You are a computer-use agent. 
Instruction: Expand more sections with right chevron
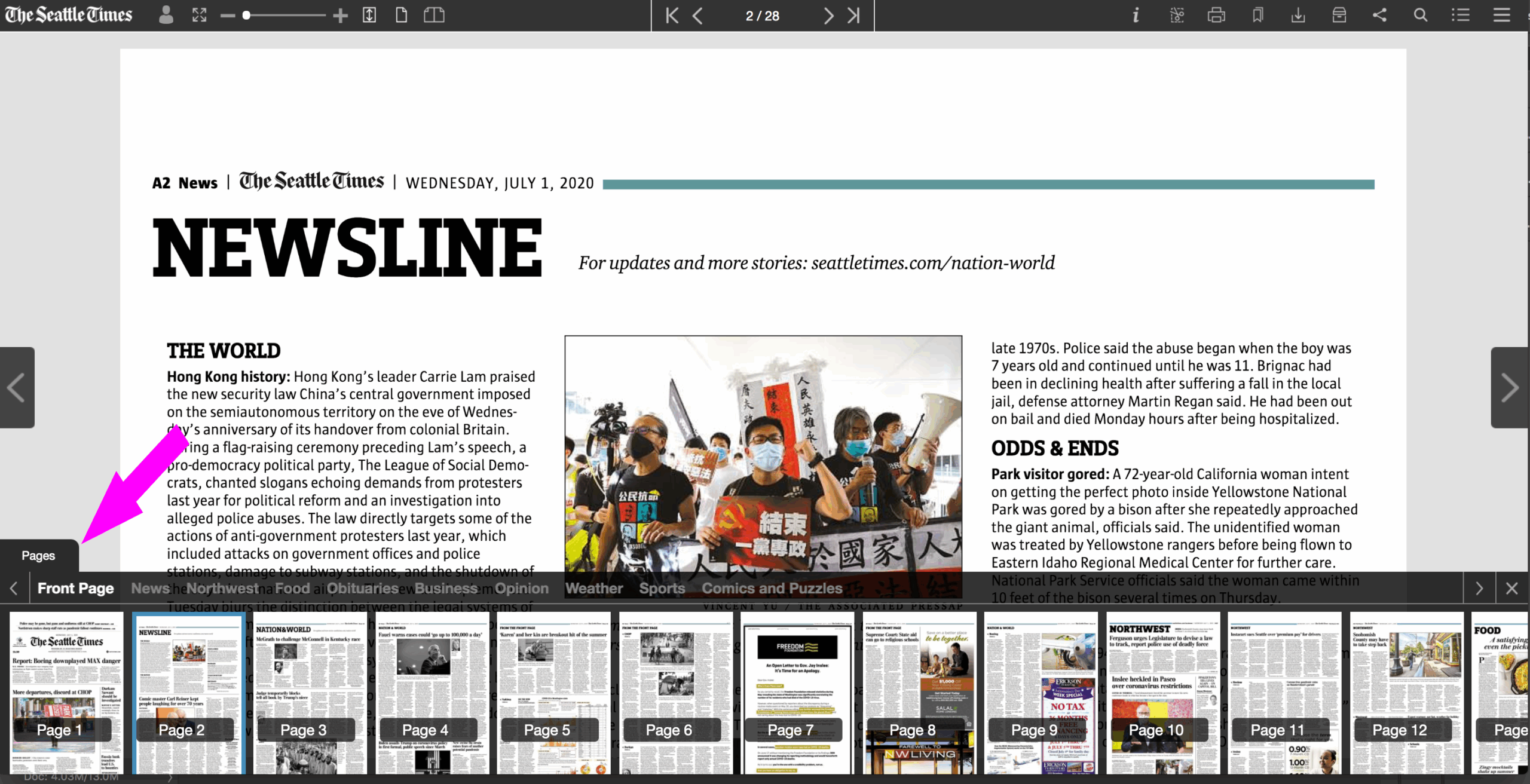click(1480, 588)
